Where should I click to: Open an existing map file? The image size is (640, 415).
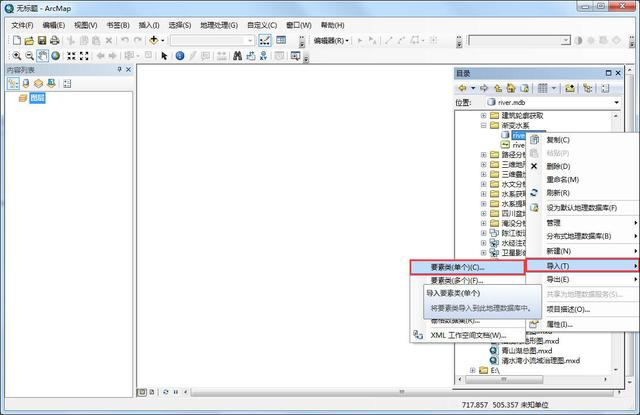click(29, 40)
